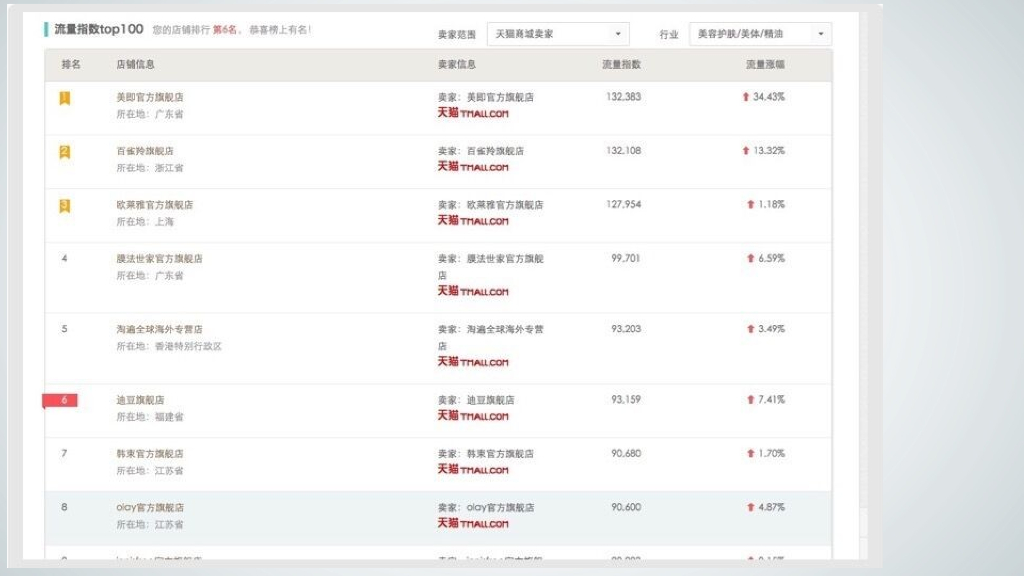This screenshot has height=576, width=1024.
Task: Open the 卖家范围 seller scope dropdown
Action: click(x=556, y=33)
